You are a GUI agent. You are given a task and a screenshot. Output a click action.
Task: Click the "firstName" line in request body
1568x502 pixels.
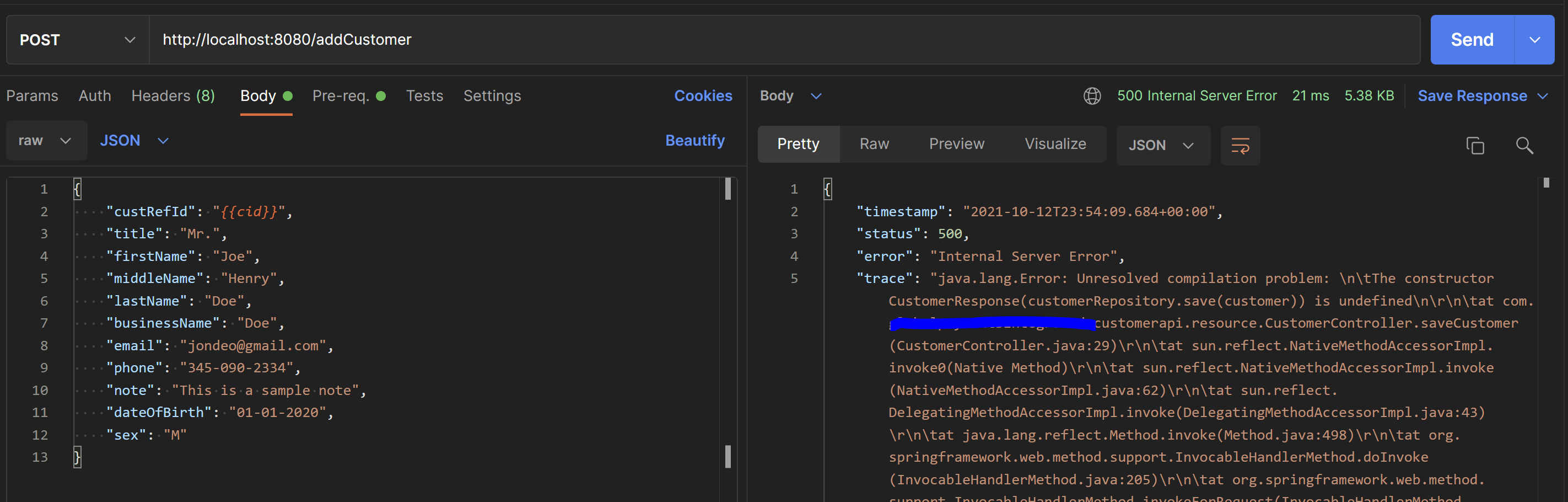(182, 257)
